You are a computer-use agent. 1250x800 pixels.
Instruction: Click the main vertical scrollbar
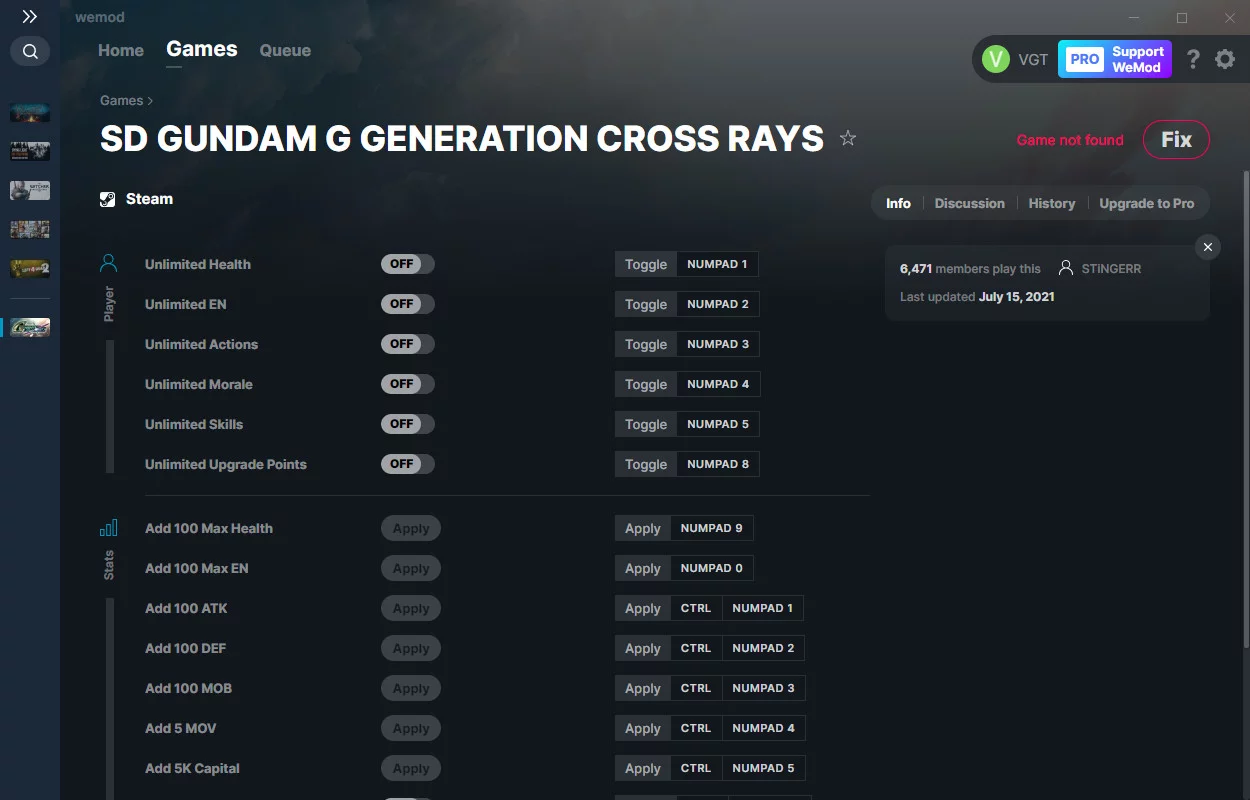tap(1245, 410)
